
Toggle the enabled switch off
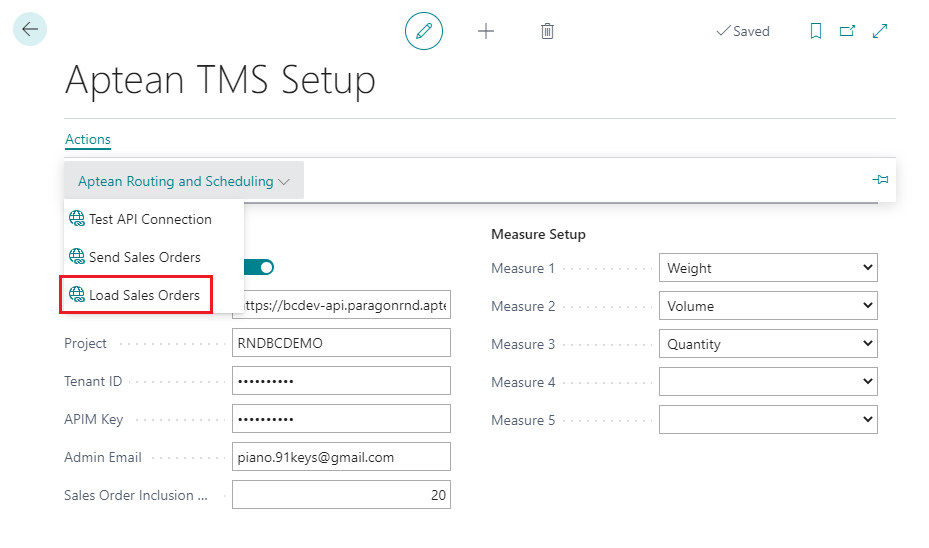pyautogui.click(x=259, y=267)
